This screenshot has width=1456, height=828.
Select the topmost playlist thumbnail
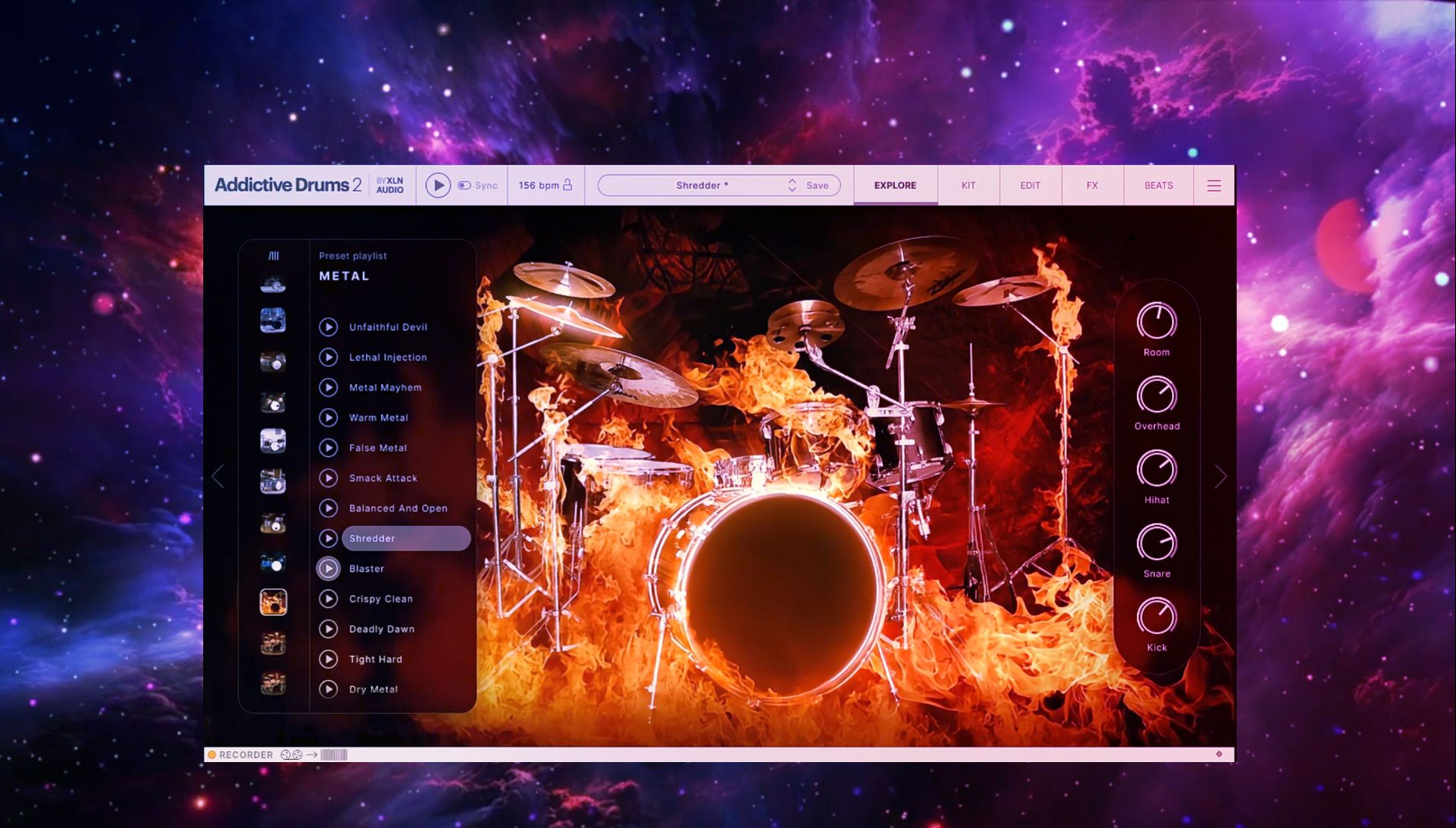pyautogui.click(x=273, y=285)
